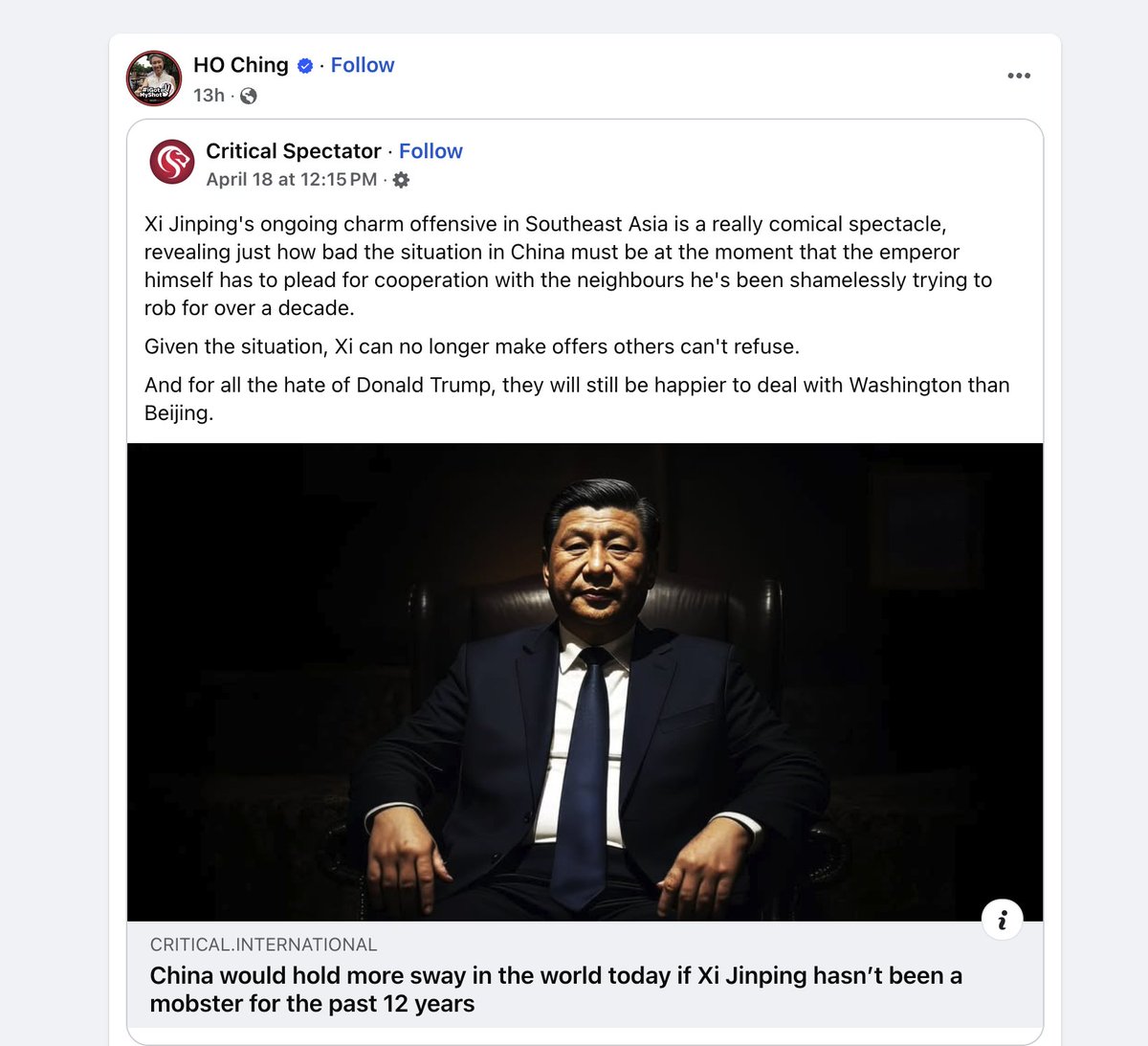The width and height of the screenshot is (1148, 1046).
Task: Open the three-dot post options menu
Action: tap(1019, 76)
